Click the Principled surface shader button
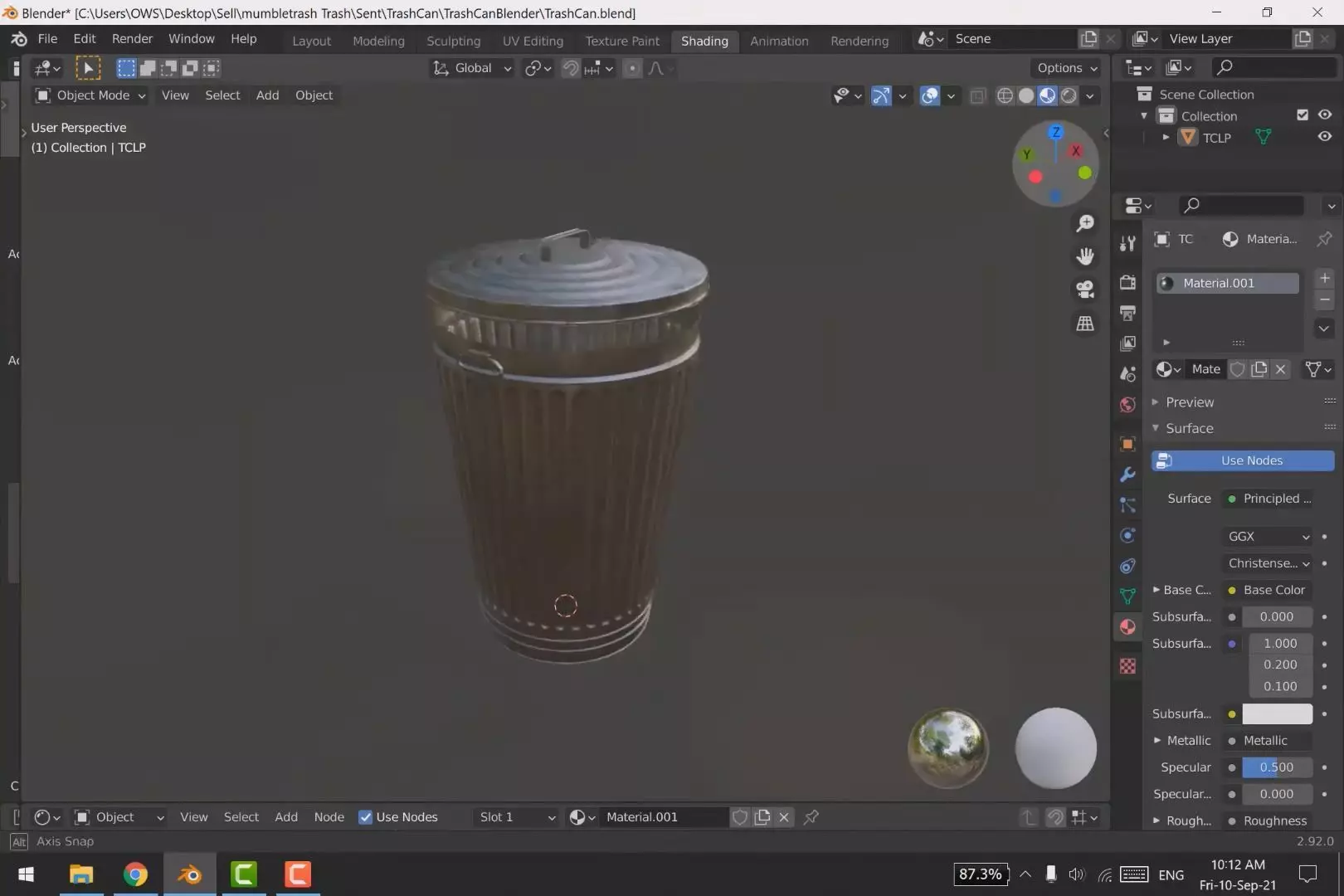This screenshot has width=1344, height=896. click(x=1267, y=499)
